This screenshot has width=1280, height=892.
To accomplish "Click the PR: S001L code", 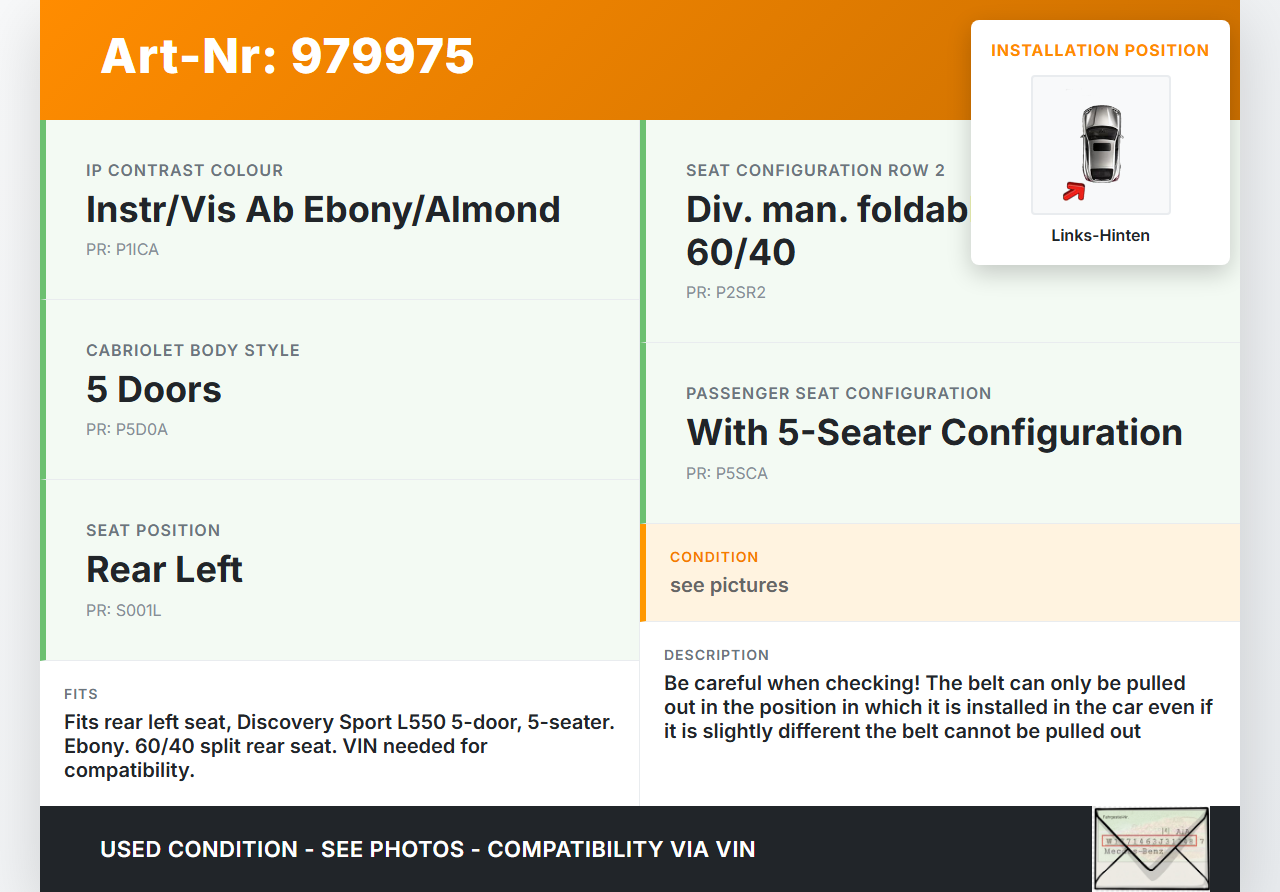I will point(124,610).
